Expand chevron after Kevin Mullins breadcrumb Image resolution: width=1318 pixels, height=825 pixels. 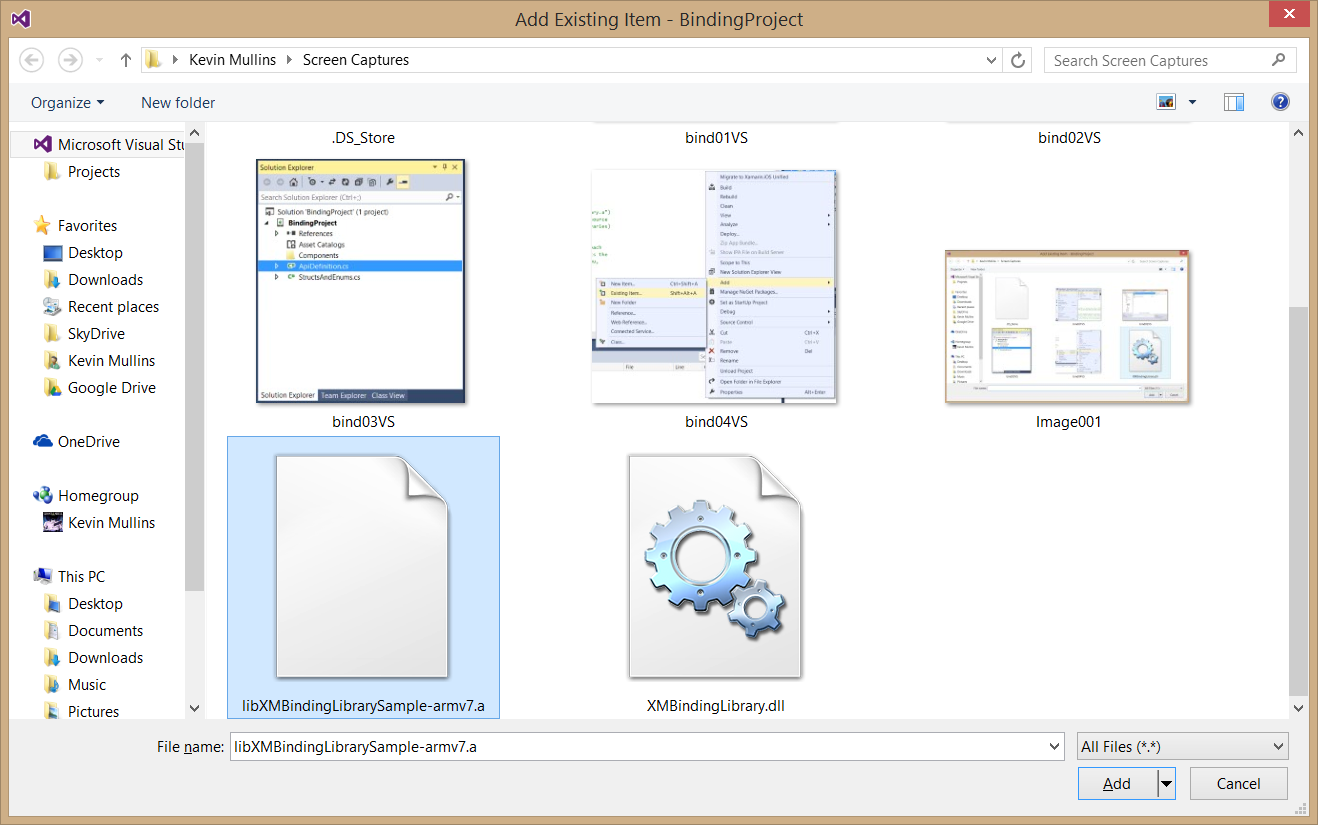pos(292,60)
